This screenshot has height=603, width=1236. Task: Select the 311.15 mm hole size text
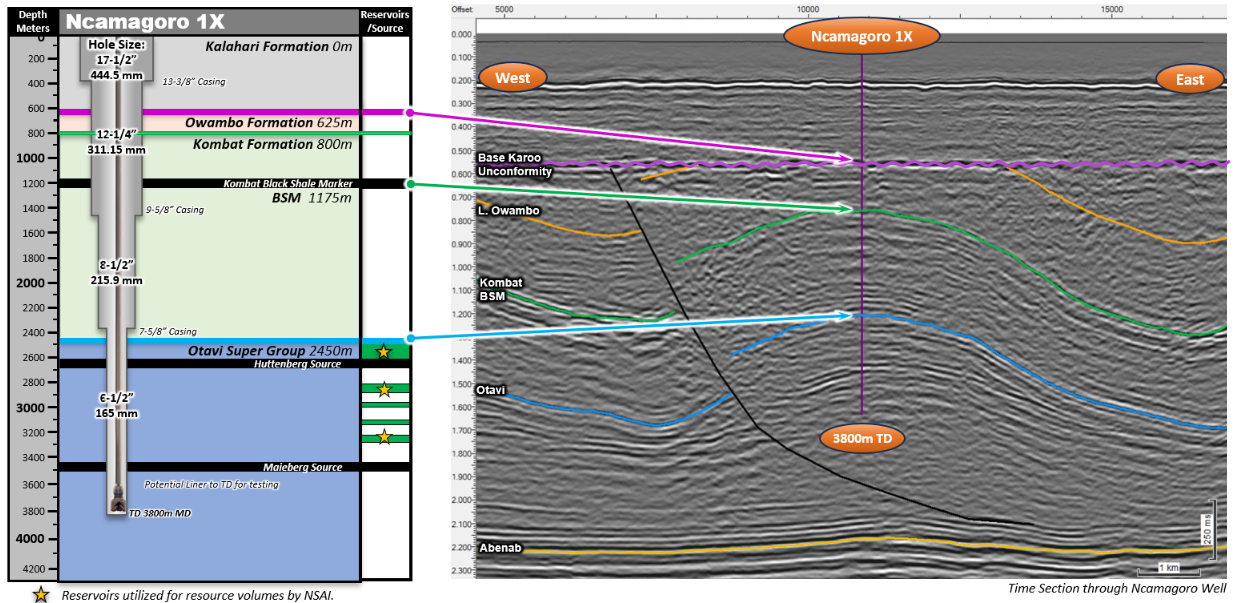[116, 149]
